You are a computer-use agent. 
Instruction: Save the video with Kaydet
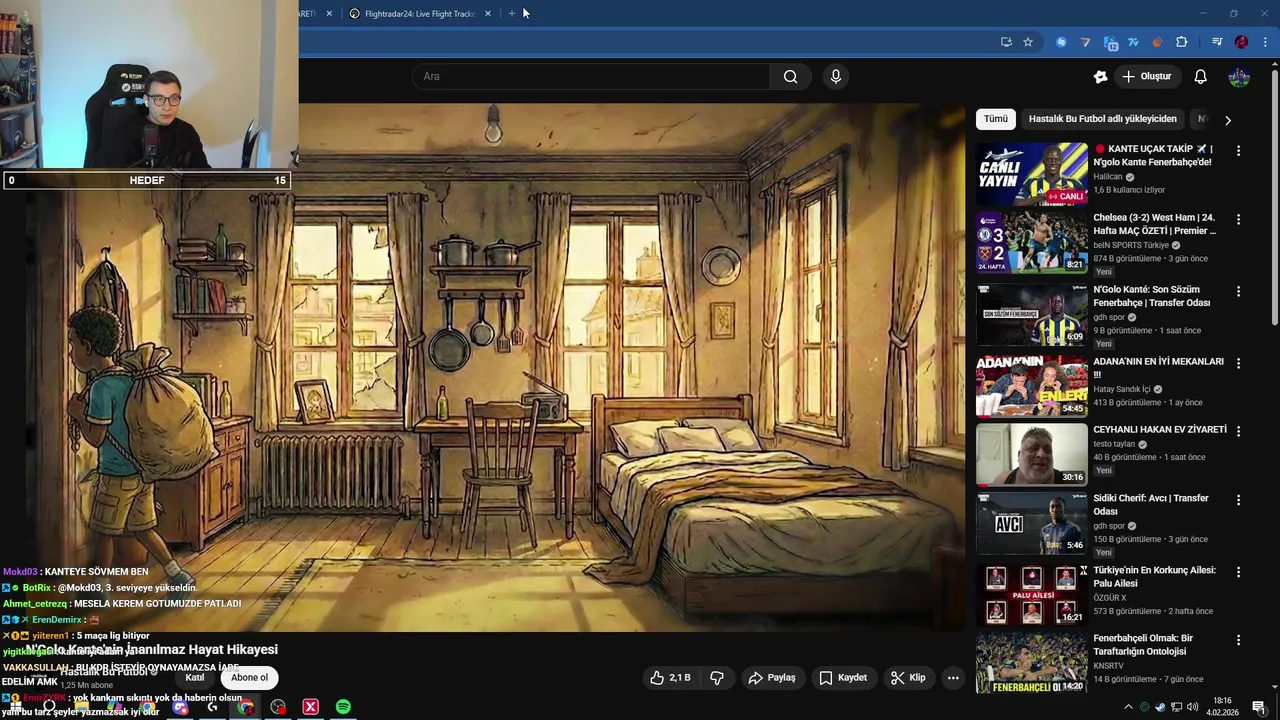(x=843, y=677)
